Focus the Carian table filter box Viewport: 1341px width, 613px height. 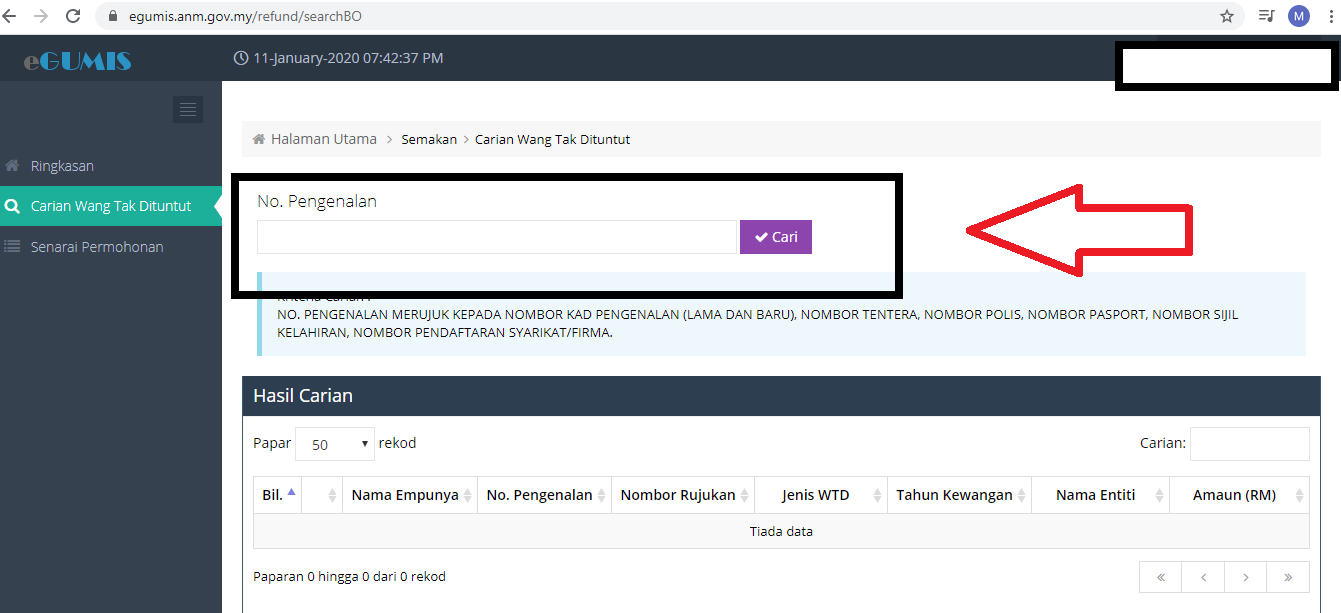pyautogui.click(x=1249, y=443)
